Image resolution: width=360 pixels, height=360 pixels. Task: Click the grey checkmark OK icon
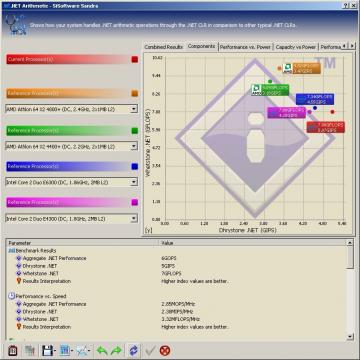tap(150, 351)
